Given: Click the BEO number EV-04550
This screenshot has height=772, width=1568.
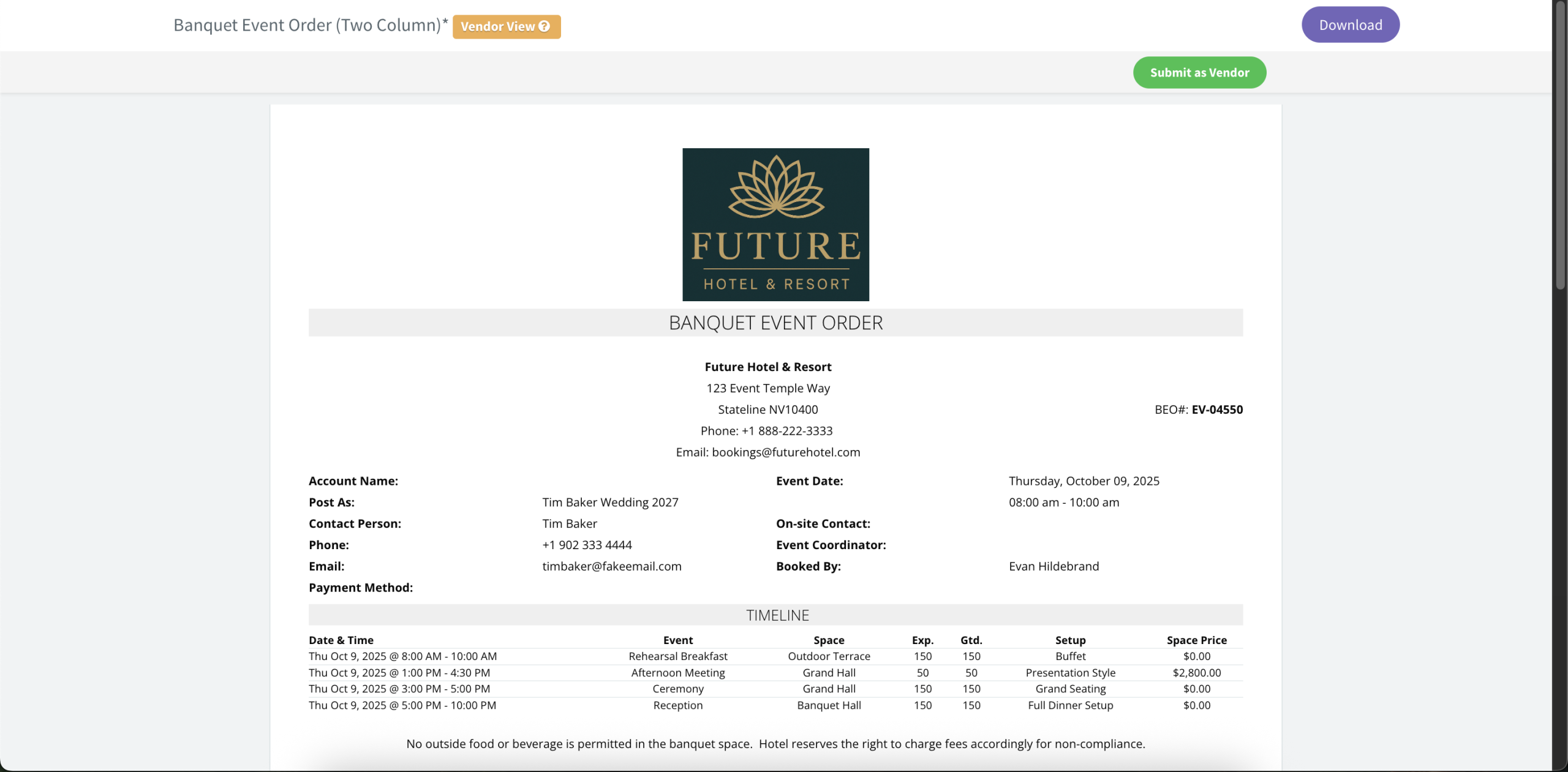Looking at the screenshot, I should point(1216,410).
